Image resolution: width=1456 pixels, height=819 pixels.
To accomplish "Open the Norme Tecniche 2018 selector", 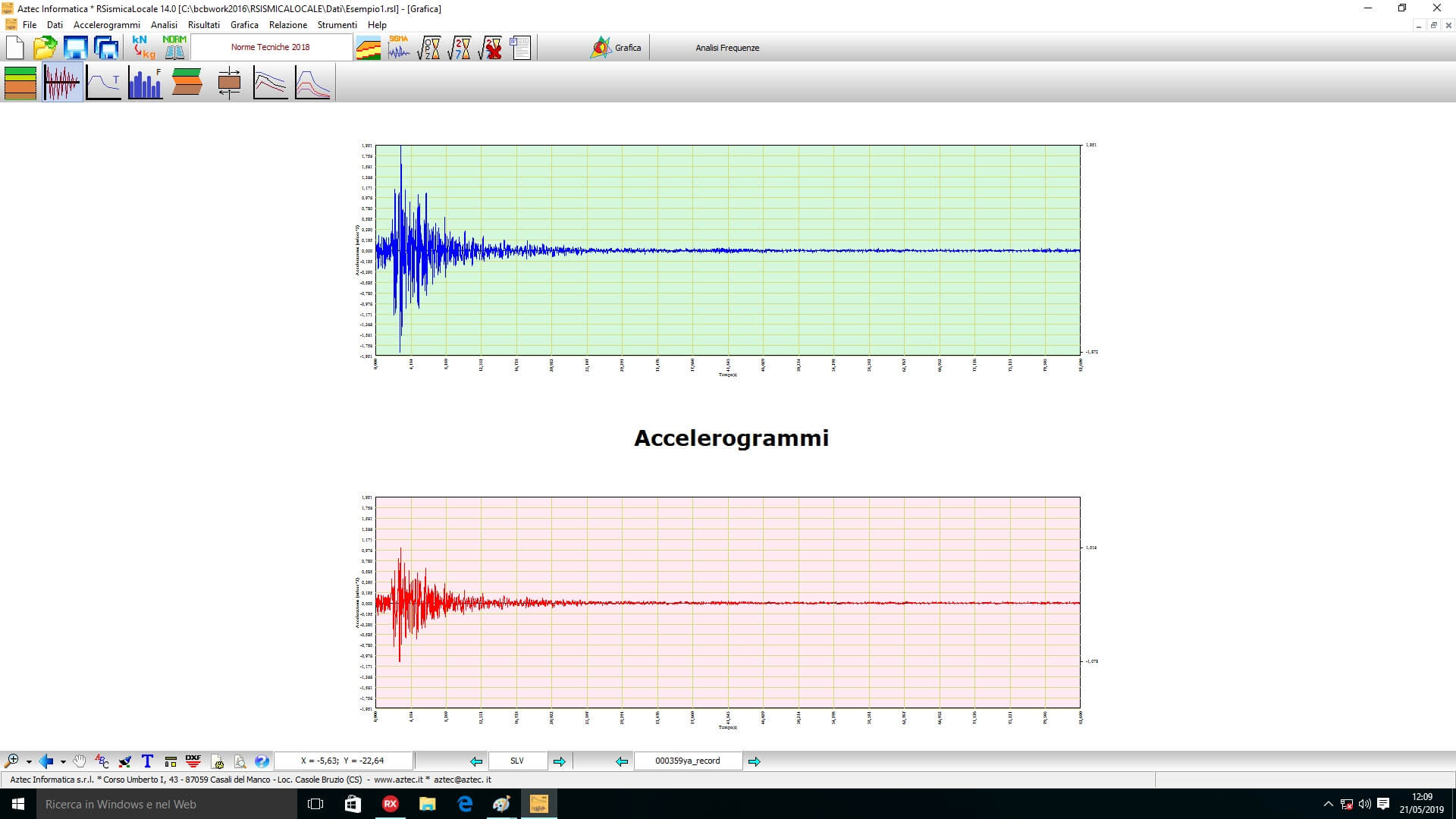I will [x=271, y=47].
